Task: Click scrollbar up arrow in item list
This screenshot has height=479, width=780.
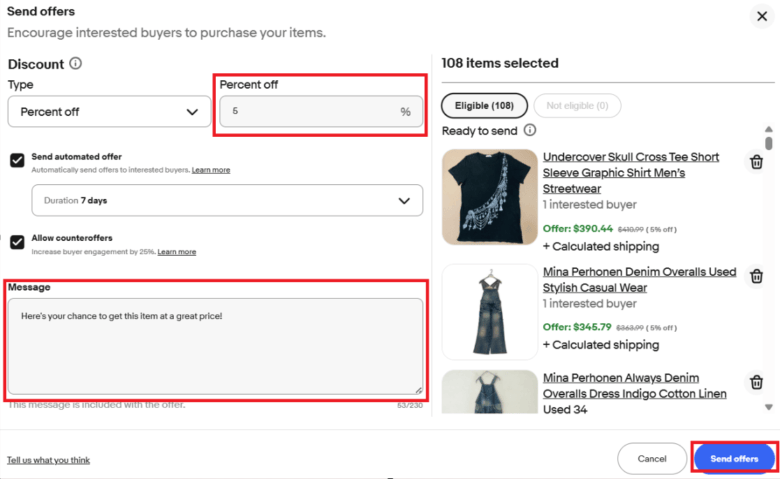Action: [x=768, y=129]
